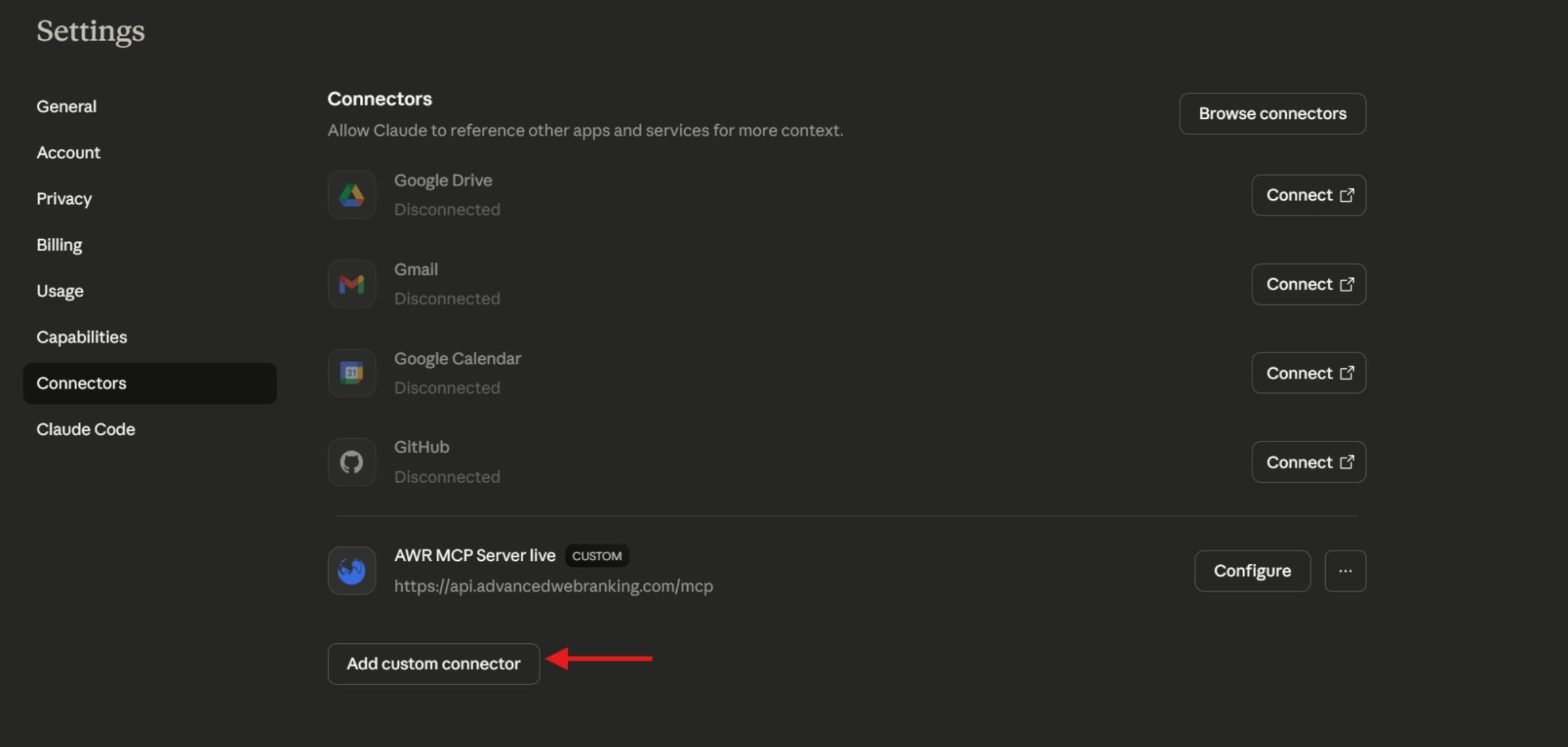Image resolution: width=1568 pixels, height=747 pixels.
Task: Click the Google Drive connector icon
Action: click(x=351, y=195)
